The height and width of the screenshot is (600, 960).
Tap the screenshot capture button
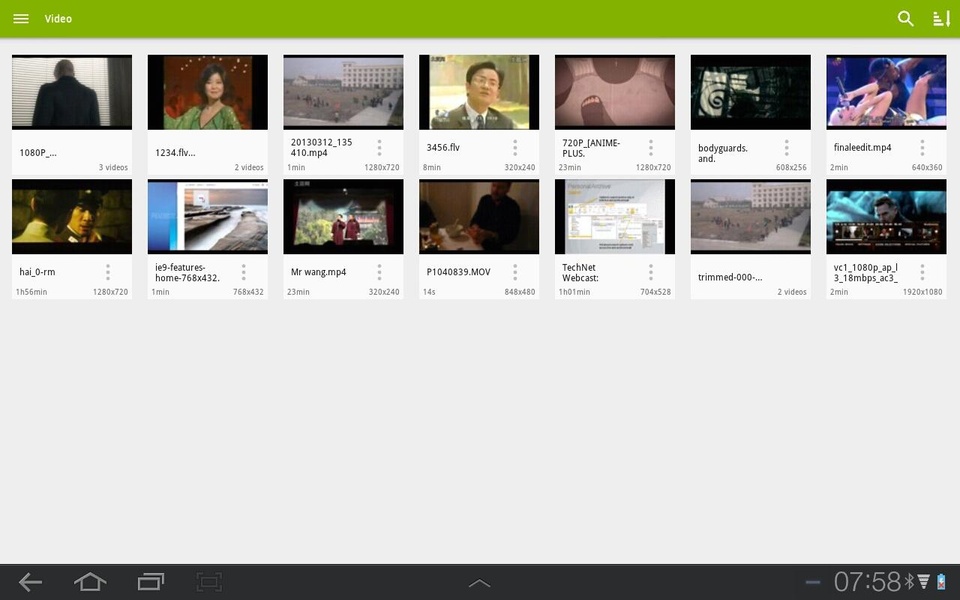tap(209, 582)
